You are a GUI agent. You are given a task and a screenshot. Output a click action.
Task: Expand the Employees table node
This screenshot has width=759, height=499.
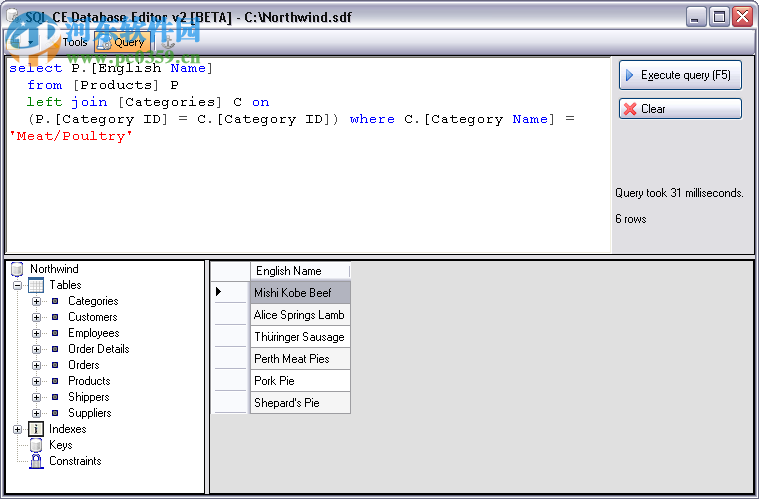[x=36, y=333]
